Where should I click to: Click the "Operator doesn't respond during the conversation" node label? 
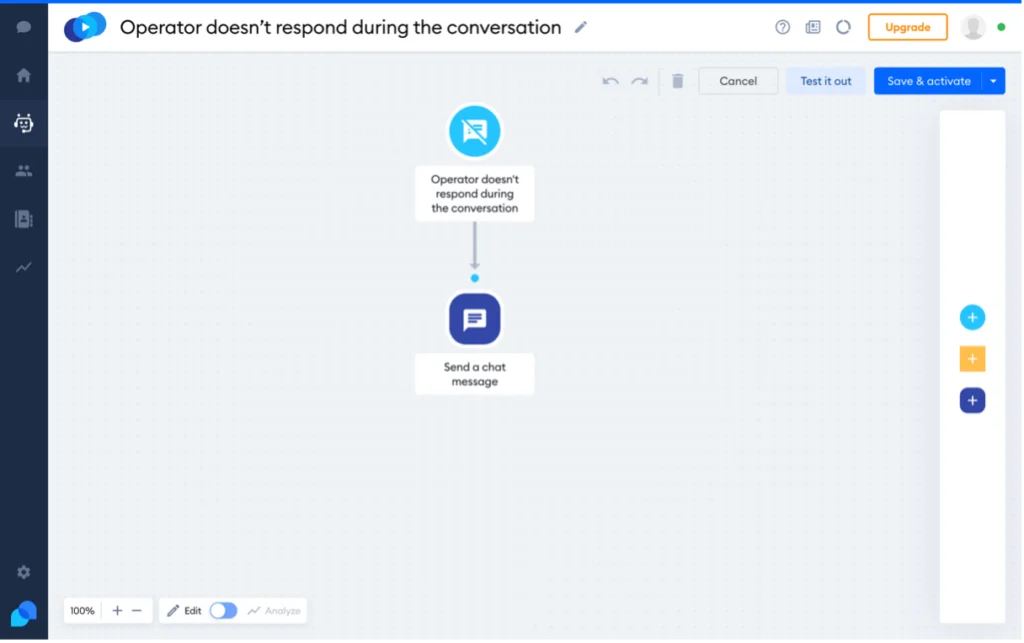click(x=475, y=194)
